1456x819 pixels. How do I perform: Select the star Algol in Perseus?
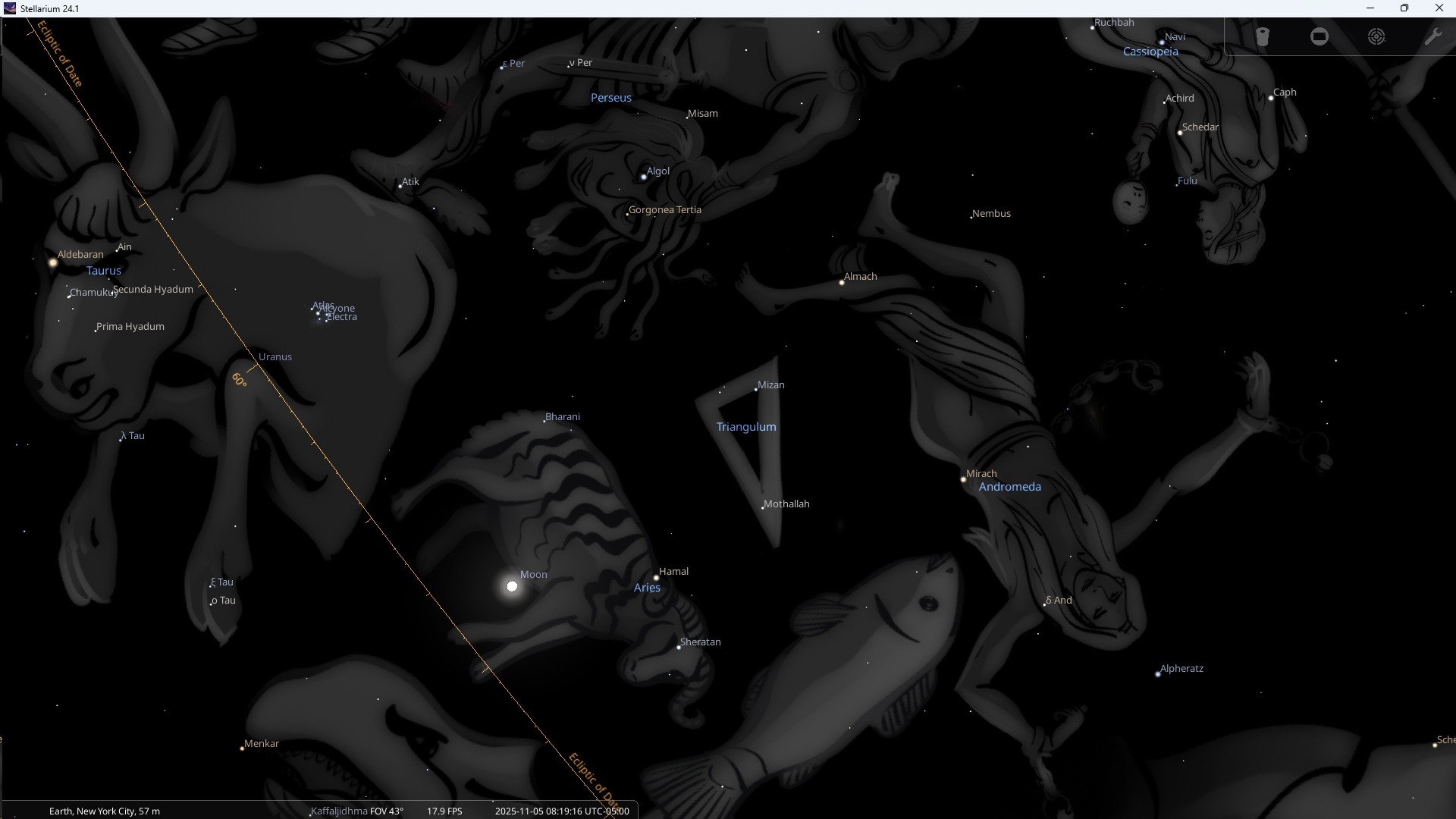pyautogui.click(x=644, y=177)
